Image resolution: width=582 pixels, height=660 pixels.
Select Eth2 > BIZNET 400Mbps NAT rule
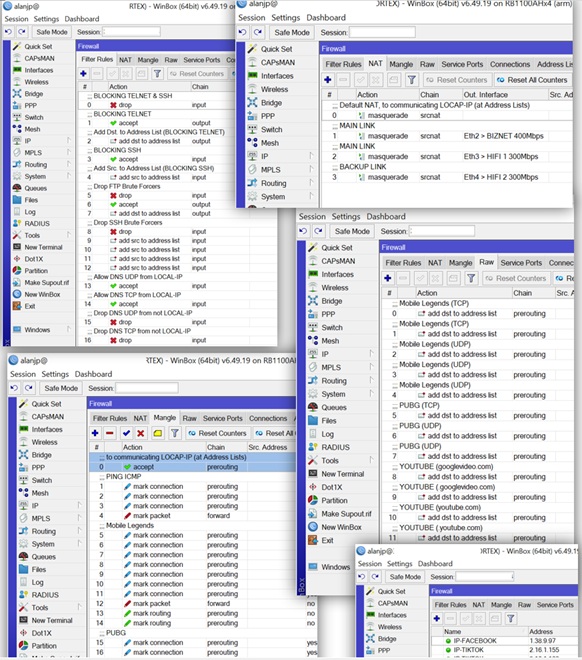click(447, 136)
